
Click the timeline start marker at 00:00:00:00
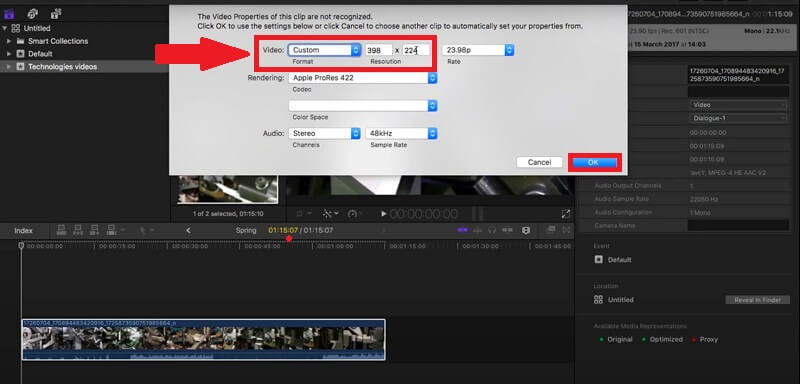[x=21, y=246]
